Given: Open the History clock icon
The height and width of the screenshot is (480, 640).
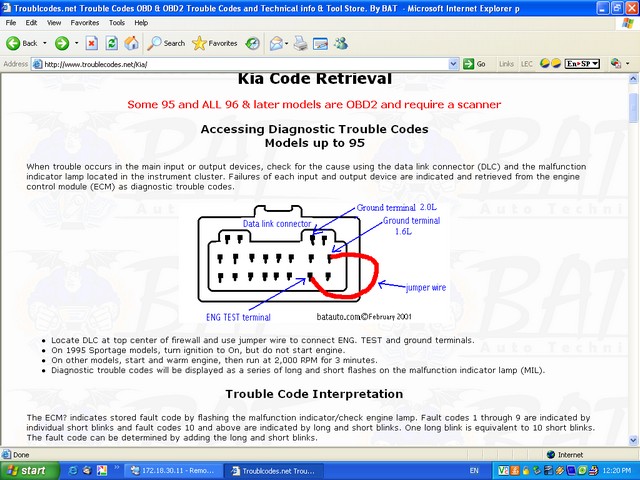Looking at the screenshot, I should pyautogui.click(x=253, y=43).
